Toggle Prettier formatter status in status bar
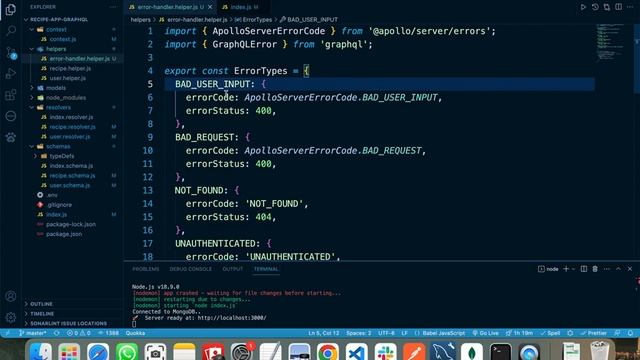Screen dimensions: 640x360 [594, 333]
